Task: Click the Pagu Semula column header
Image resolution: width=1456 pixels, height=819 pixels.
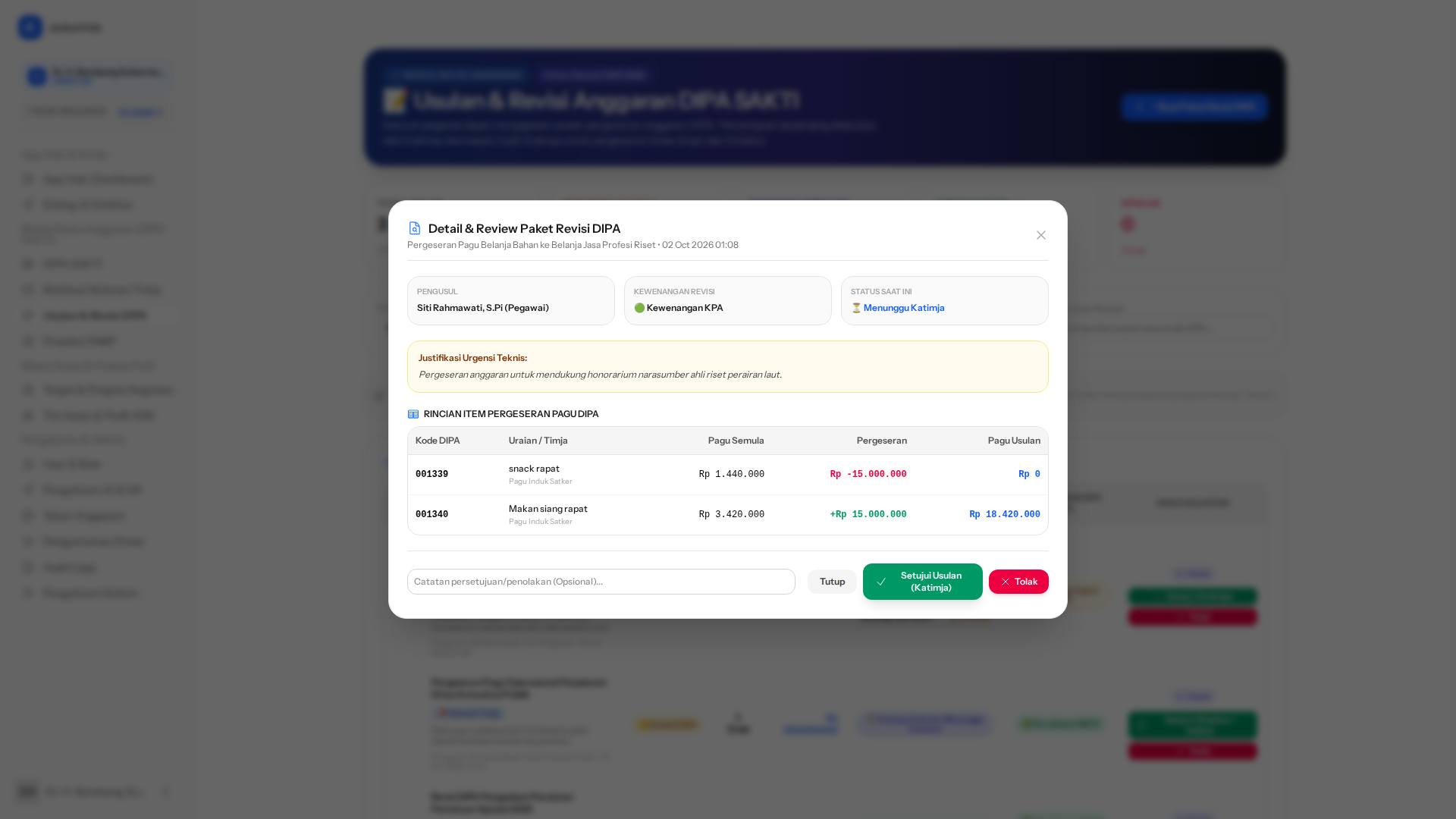Action: [736, 441]
